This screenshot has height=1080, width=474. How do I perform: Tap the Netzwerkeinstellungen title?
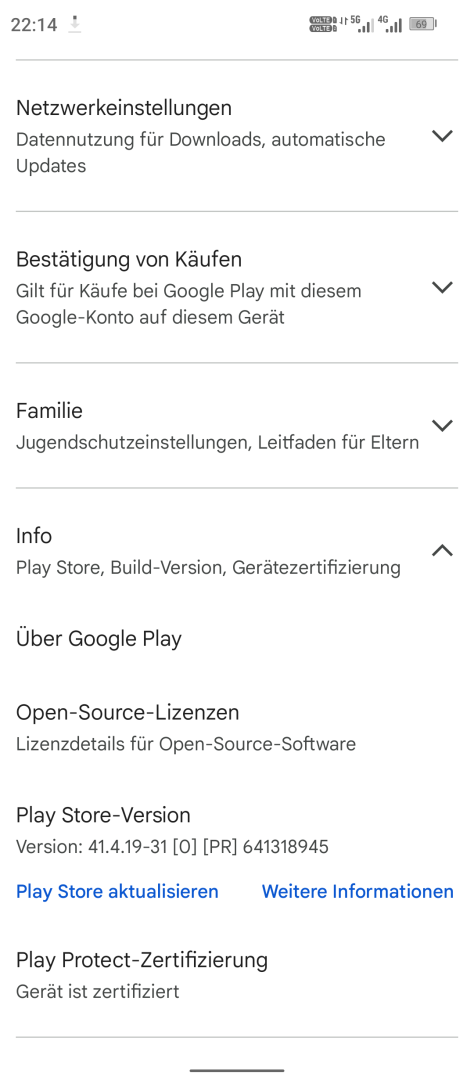[124, 108]
